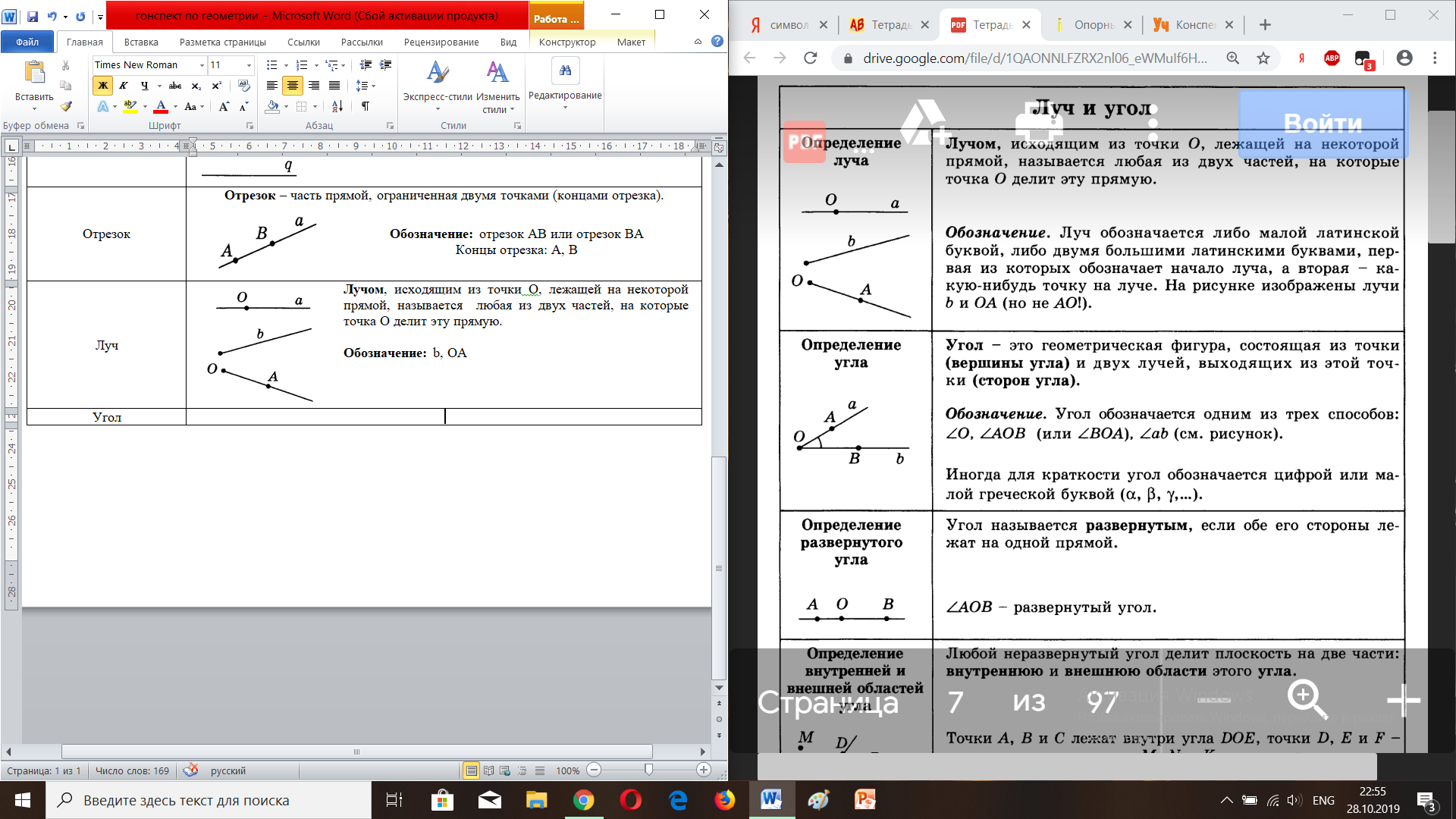This screenshot has height=819, width=1456.
Task: Open the line spacing dropdown
Action: point(366,86)
